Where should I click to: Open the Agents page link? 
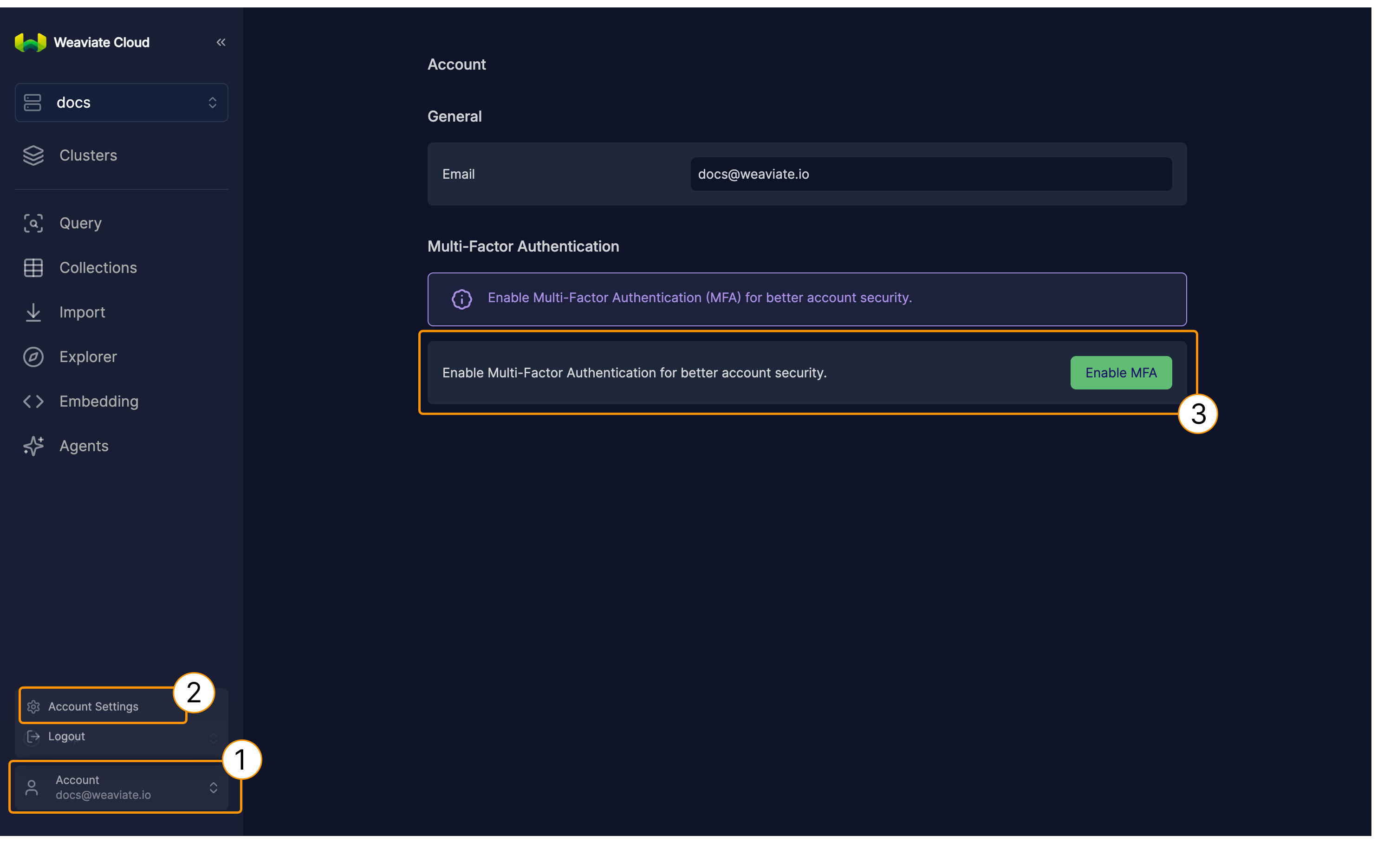click(x=84, y=446)
